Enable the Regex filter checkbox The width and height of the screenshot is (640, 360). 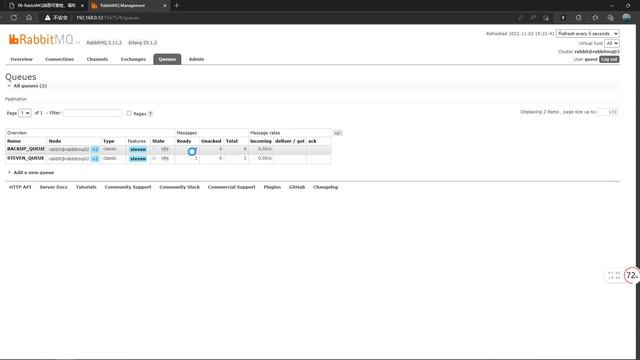129,113
